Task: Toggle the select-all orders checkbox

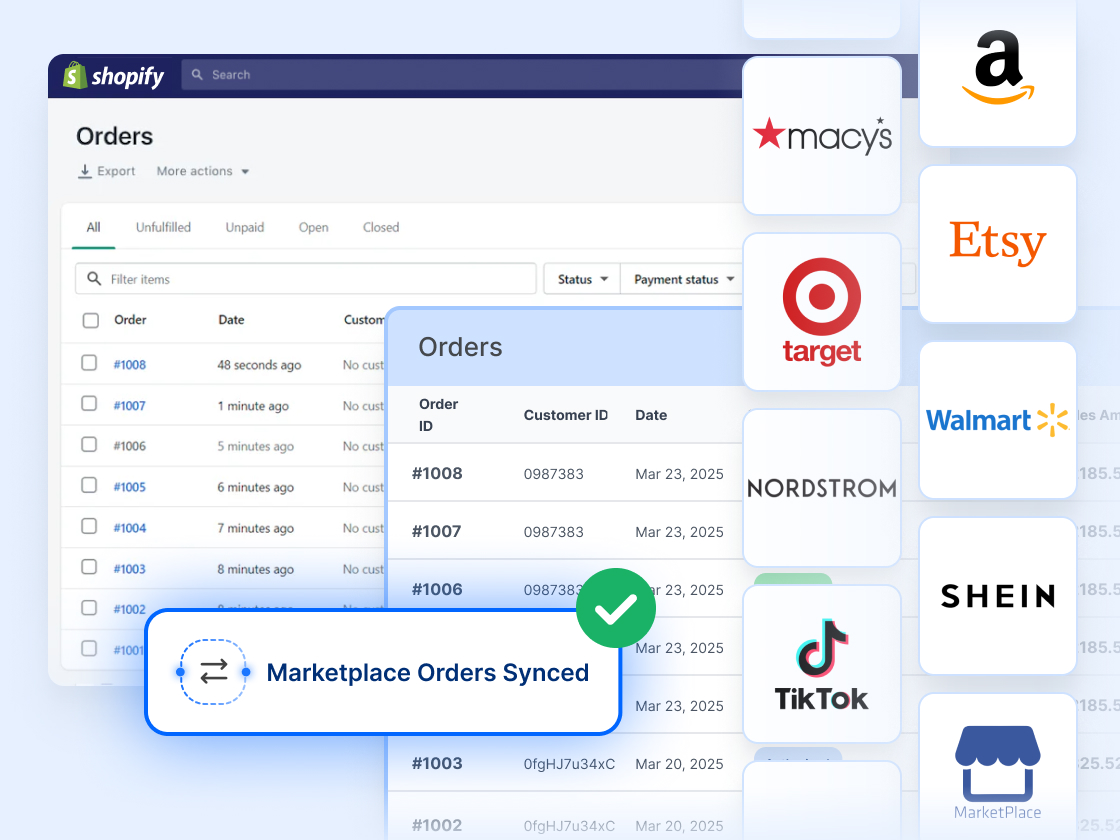Action: click(91, 320)
